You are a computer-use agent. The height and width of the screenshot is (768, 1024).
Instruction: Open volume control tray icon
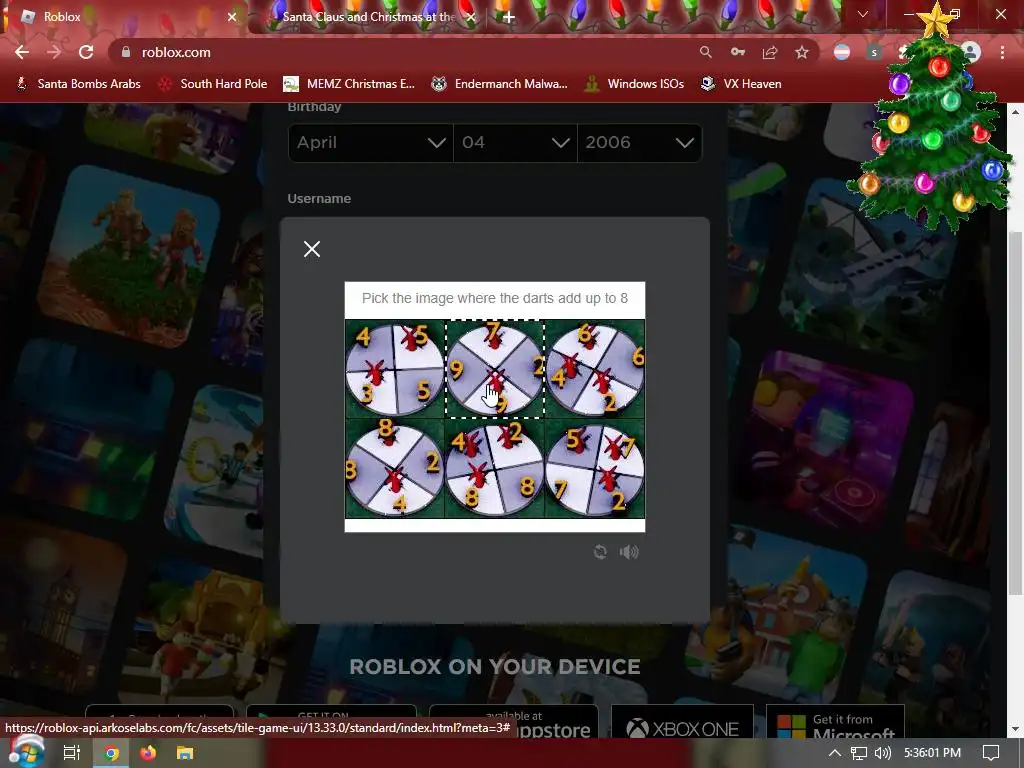point(883,753)
